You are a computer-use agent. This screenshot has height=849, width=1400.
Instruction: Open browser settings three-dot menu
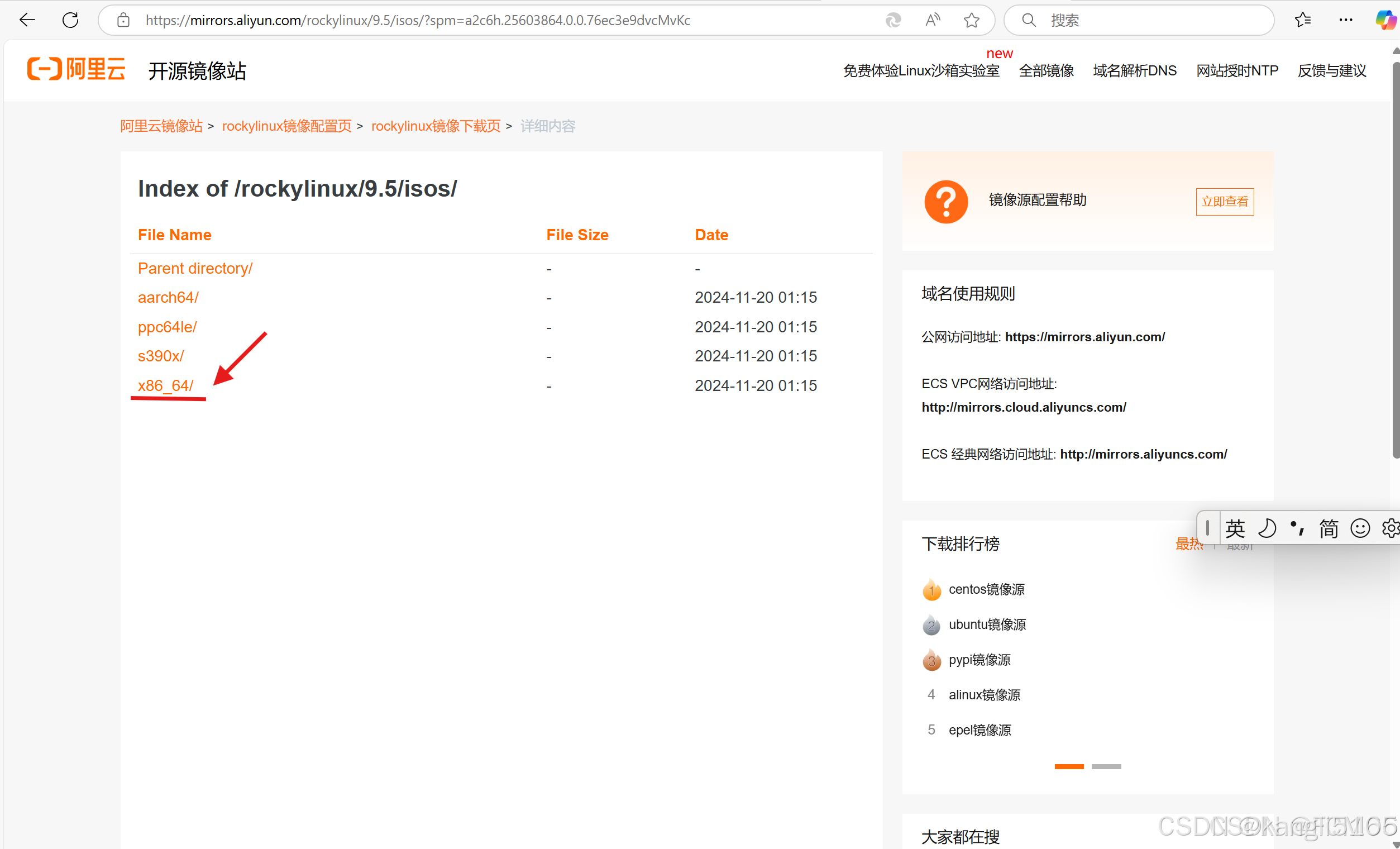[1346, 21]
